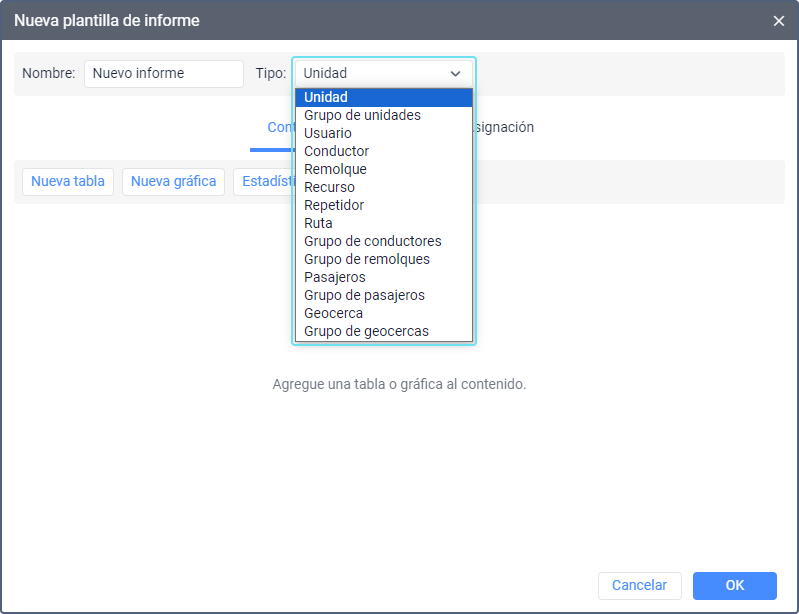Screen dimensions: 799x614
Task: Click the Nombre input field
Action: [x=163, y=73]
